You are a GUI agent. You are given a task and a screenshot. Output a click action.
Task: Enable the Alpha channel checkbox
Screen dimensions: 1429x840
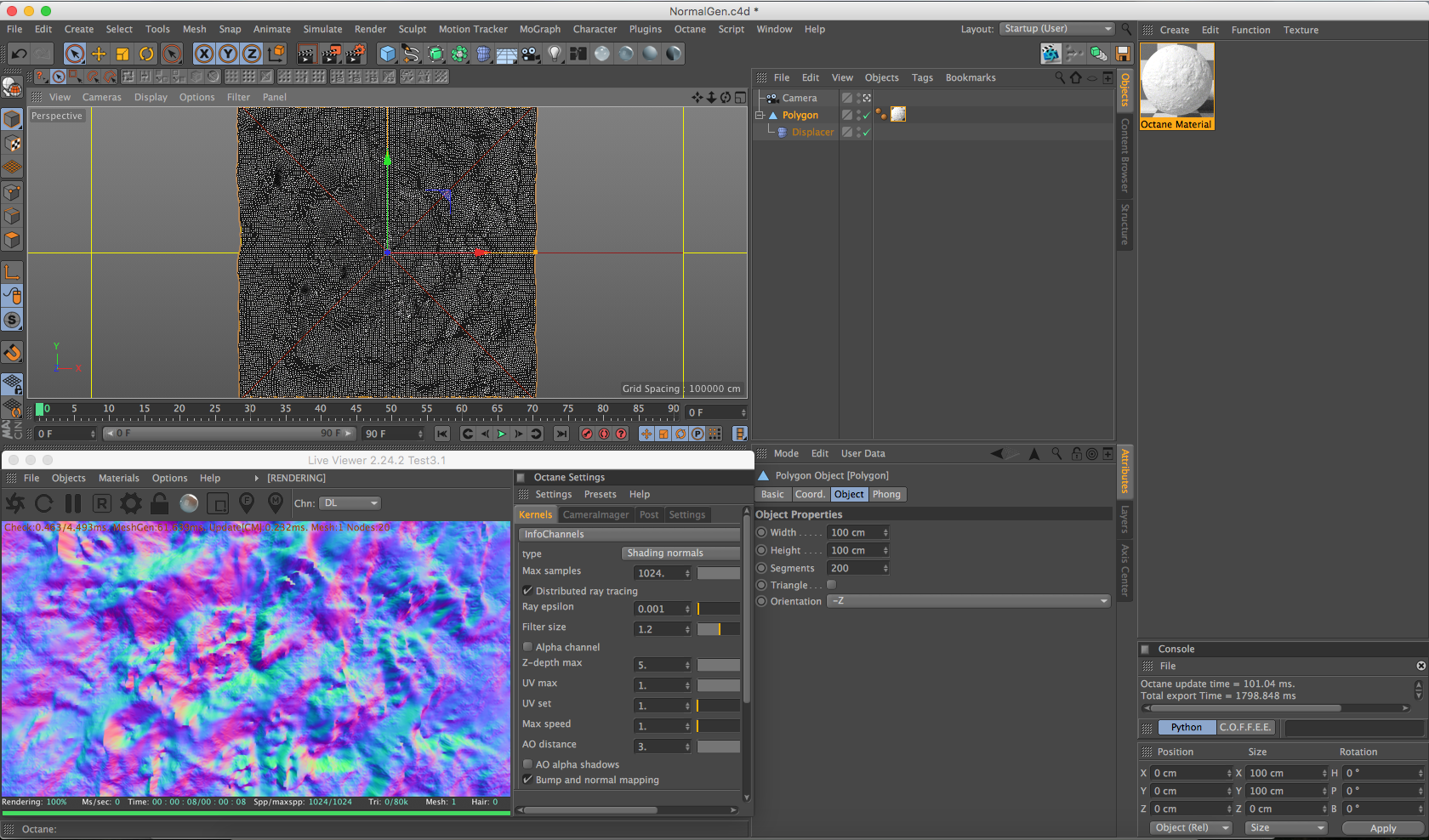pyautogui.click(x=528, y=647)
